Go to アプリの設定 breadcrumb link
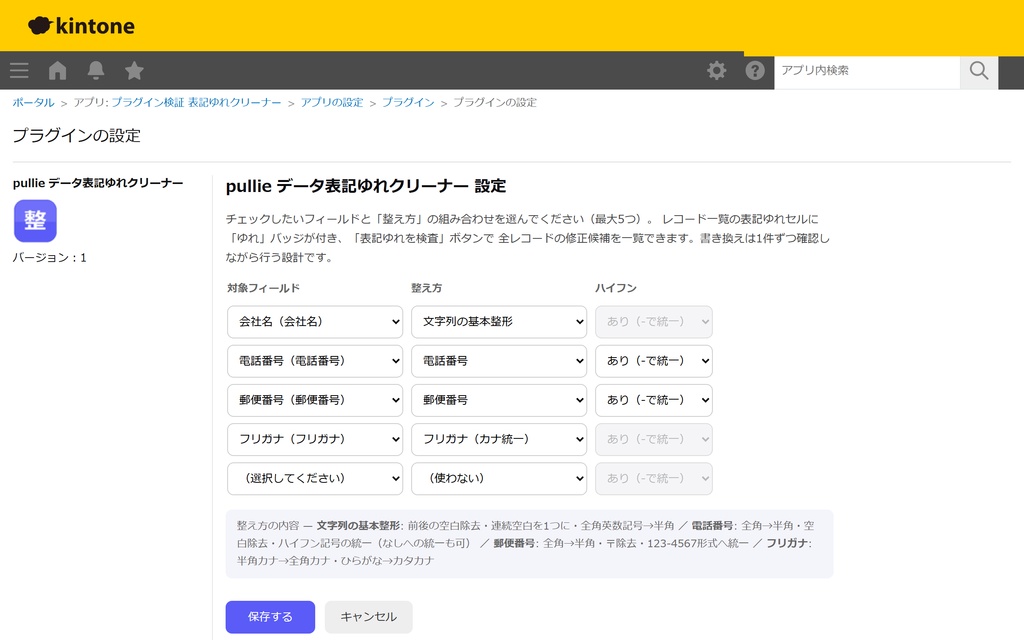Screen dimensions: 1024x640 click(x=332, y=103)
